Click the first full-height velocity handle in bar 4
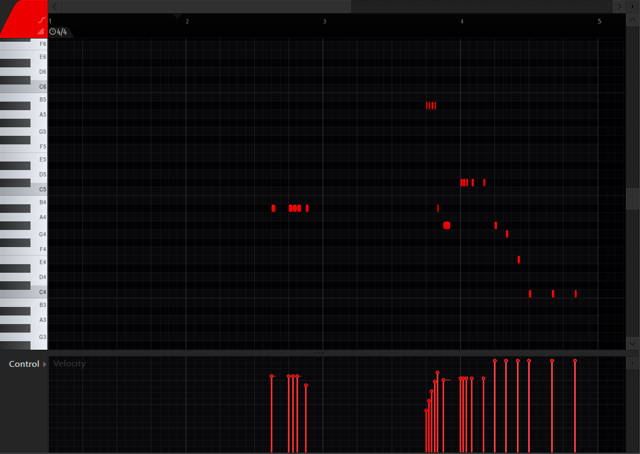This screenshot has height=454, width=640. click(x=495, y=361)
